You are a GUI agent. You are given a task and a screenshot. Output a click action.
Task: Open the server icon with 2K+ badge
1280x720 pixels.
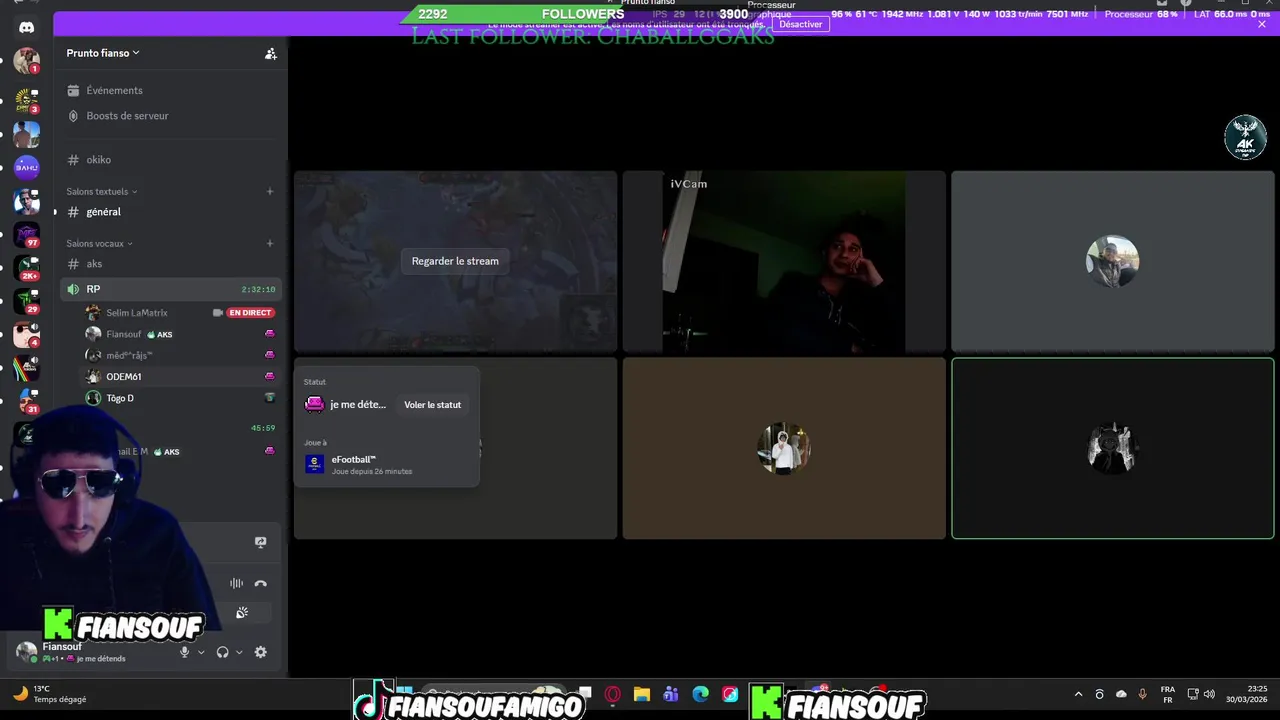click(x=27, y=268)
